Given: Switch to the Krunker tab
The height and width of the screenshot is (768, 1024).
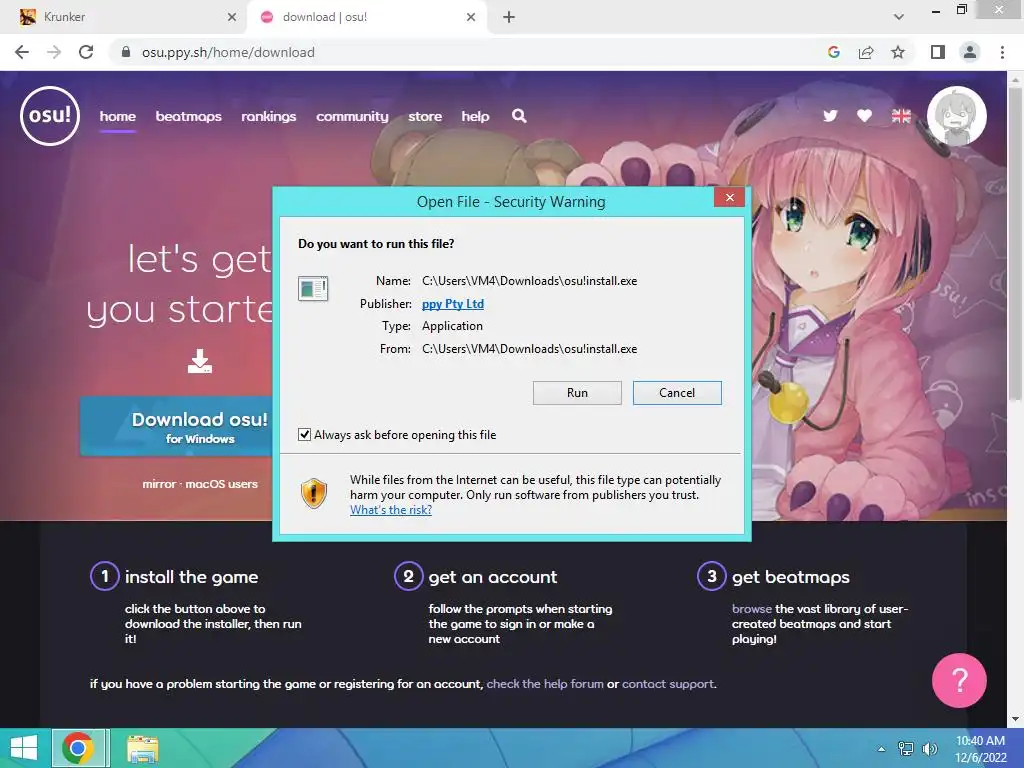Looking at the screenshot, I should [x=124, y=17].
